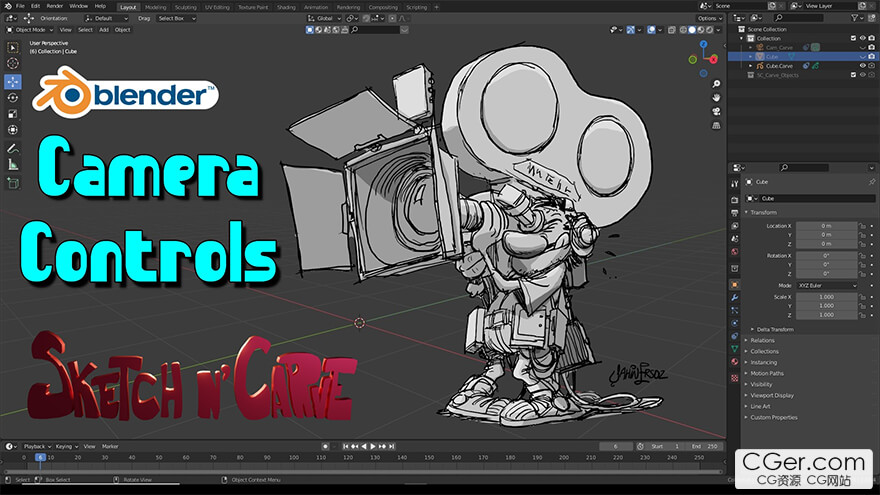
Task: Click the viewport zoom magnifier icon
Action: click(x=716, y=84)
